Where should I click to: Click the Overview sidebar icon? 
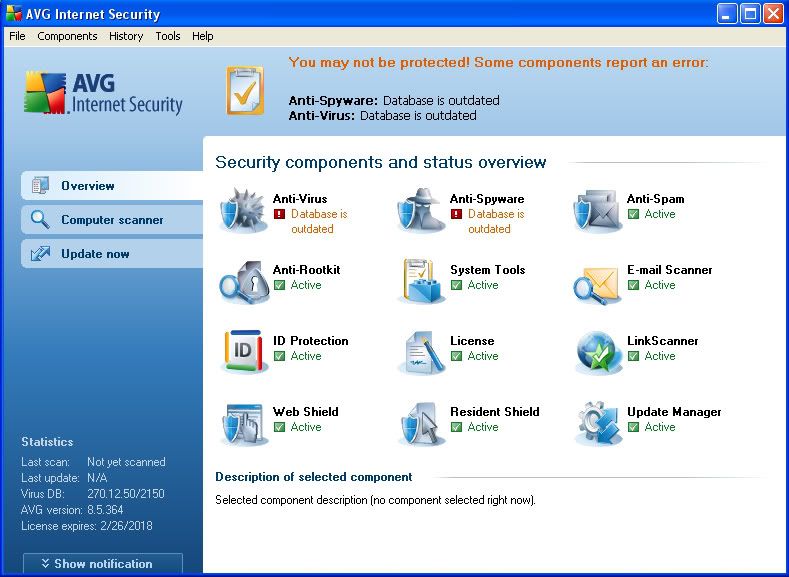click(40, 186)
